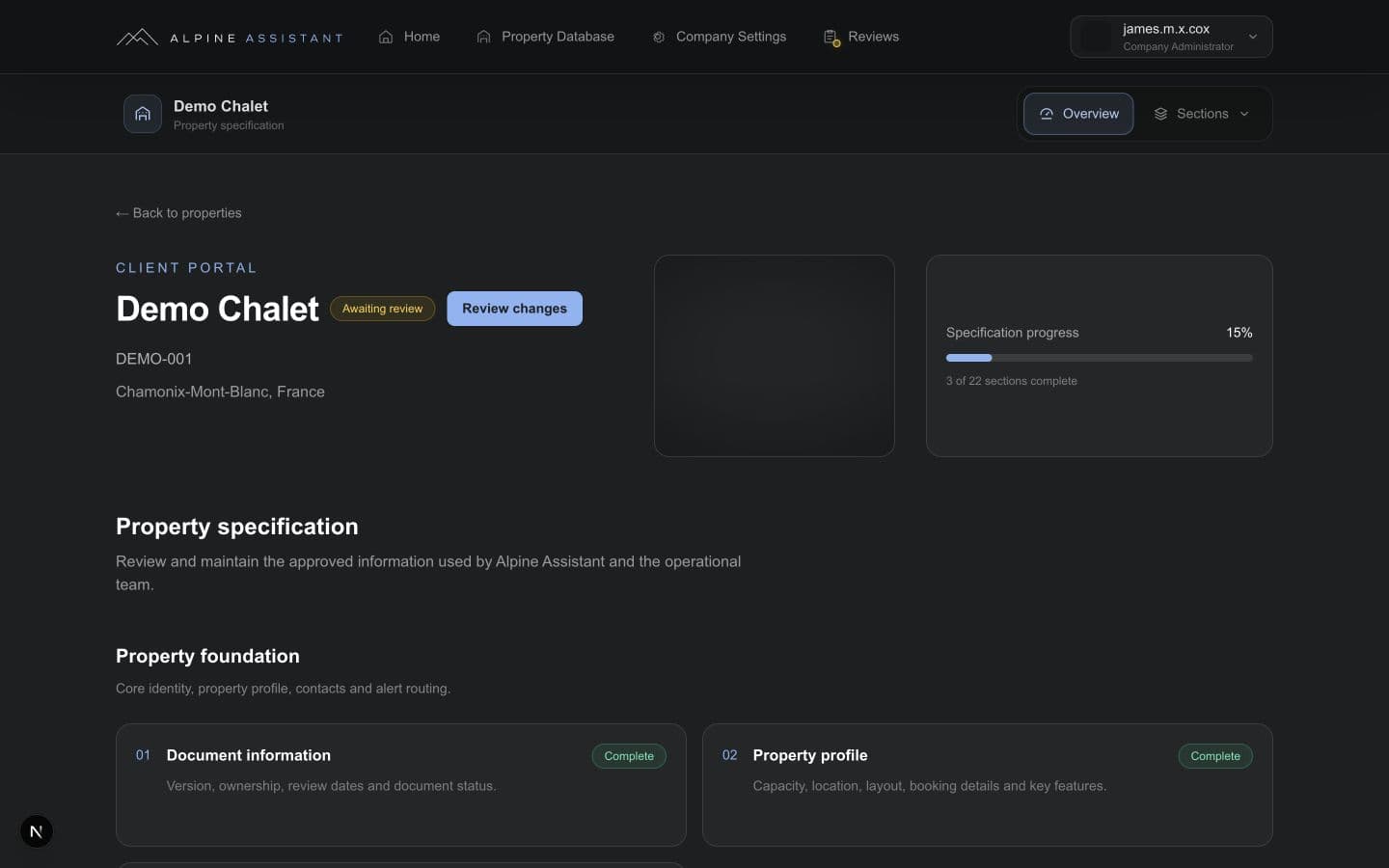The image size is (1389, 868).
Task: Click the Home house icon
Action: click(386, 37)
